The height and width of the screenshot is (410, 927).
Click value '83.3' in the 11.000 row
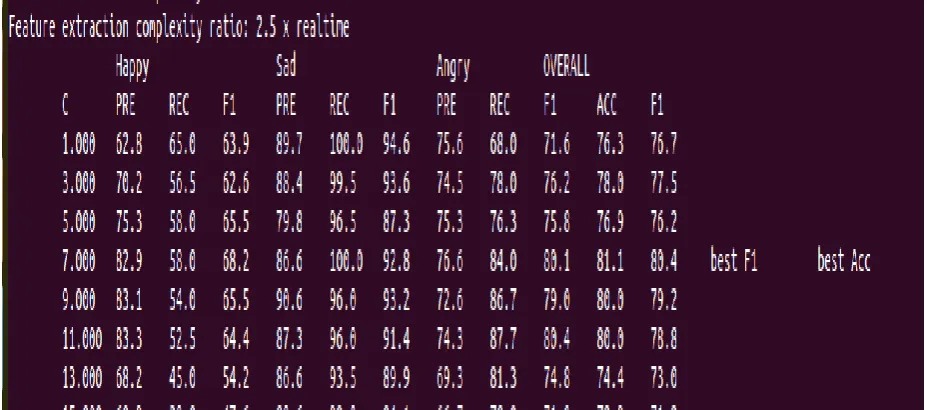point(129,339)
